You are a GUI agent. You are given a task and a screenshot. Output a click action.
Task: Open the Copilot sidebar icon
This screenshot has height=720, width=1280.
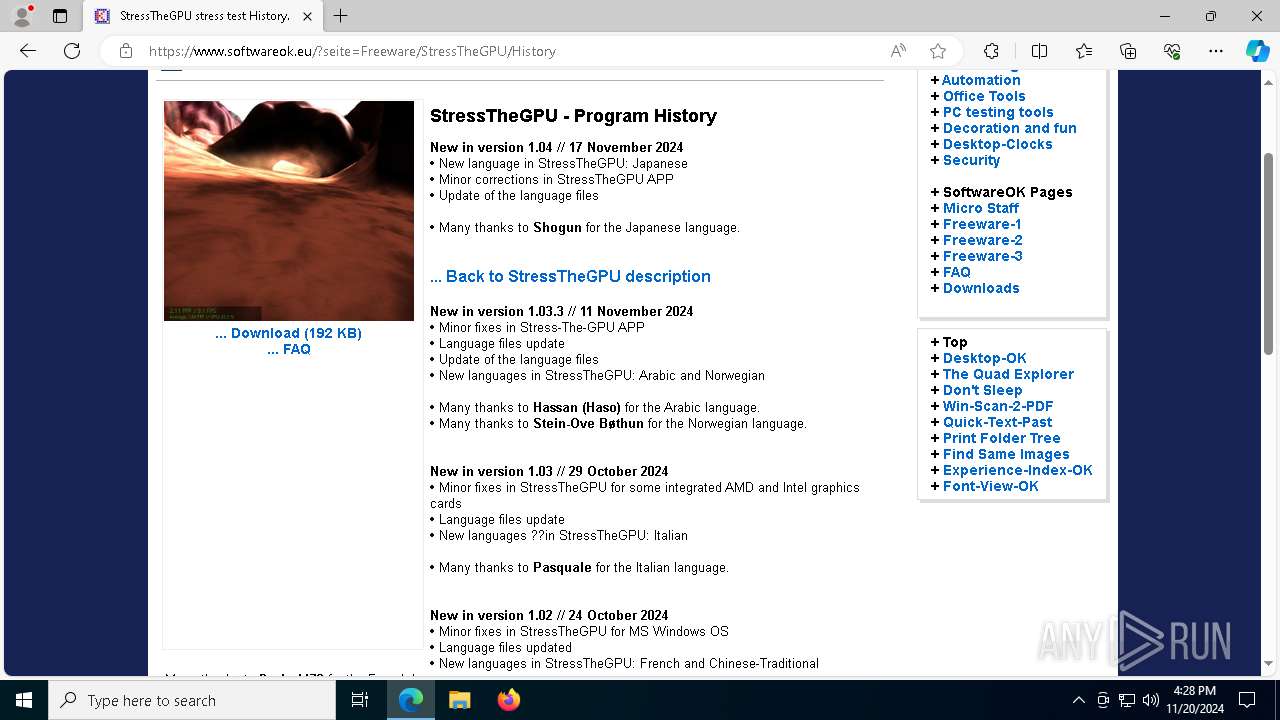1257,51
